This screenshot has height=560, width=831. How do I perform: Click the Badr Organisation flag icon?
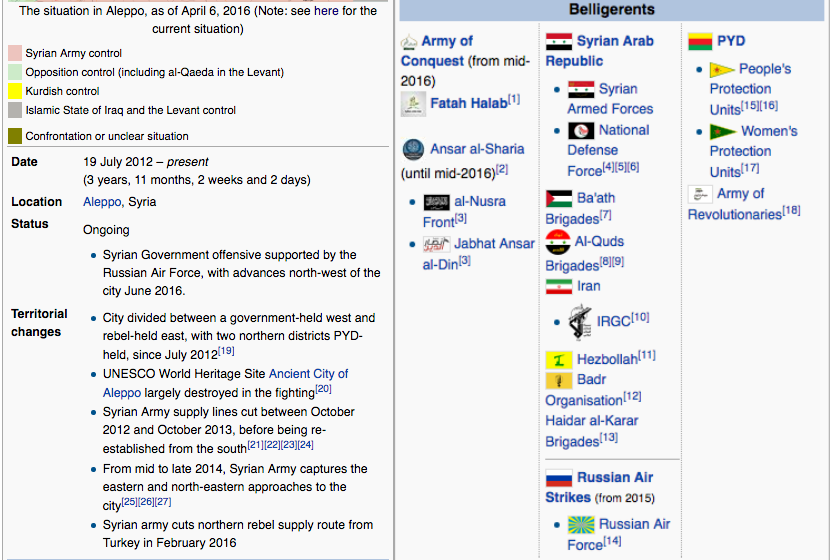[559, 380]
